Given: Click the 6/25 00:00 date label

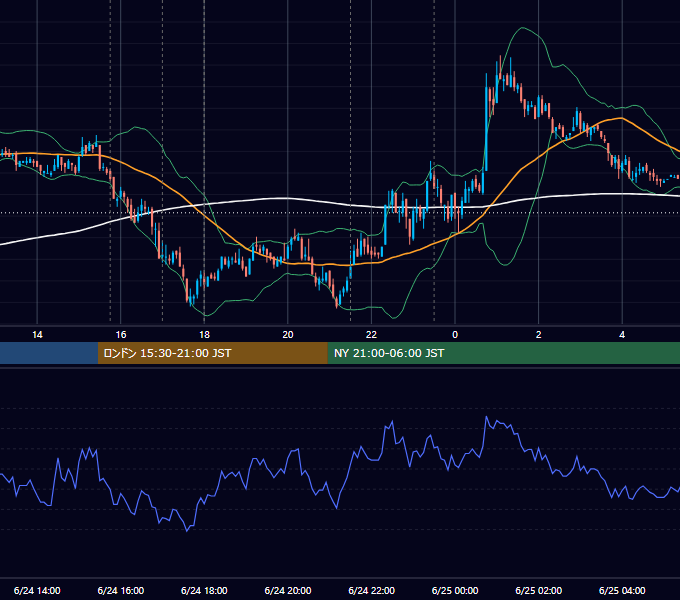Looking at the screenshot, I should 455,590.
